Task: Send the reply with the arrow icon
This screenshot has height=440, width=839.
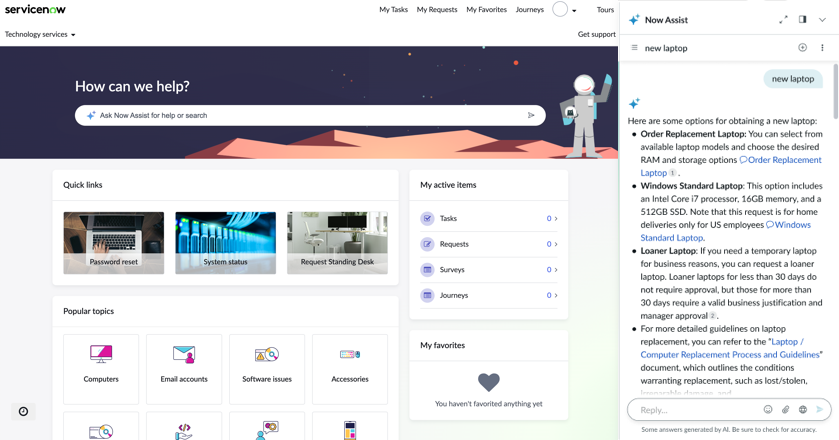Action: (x=820, y=409)
